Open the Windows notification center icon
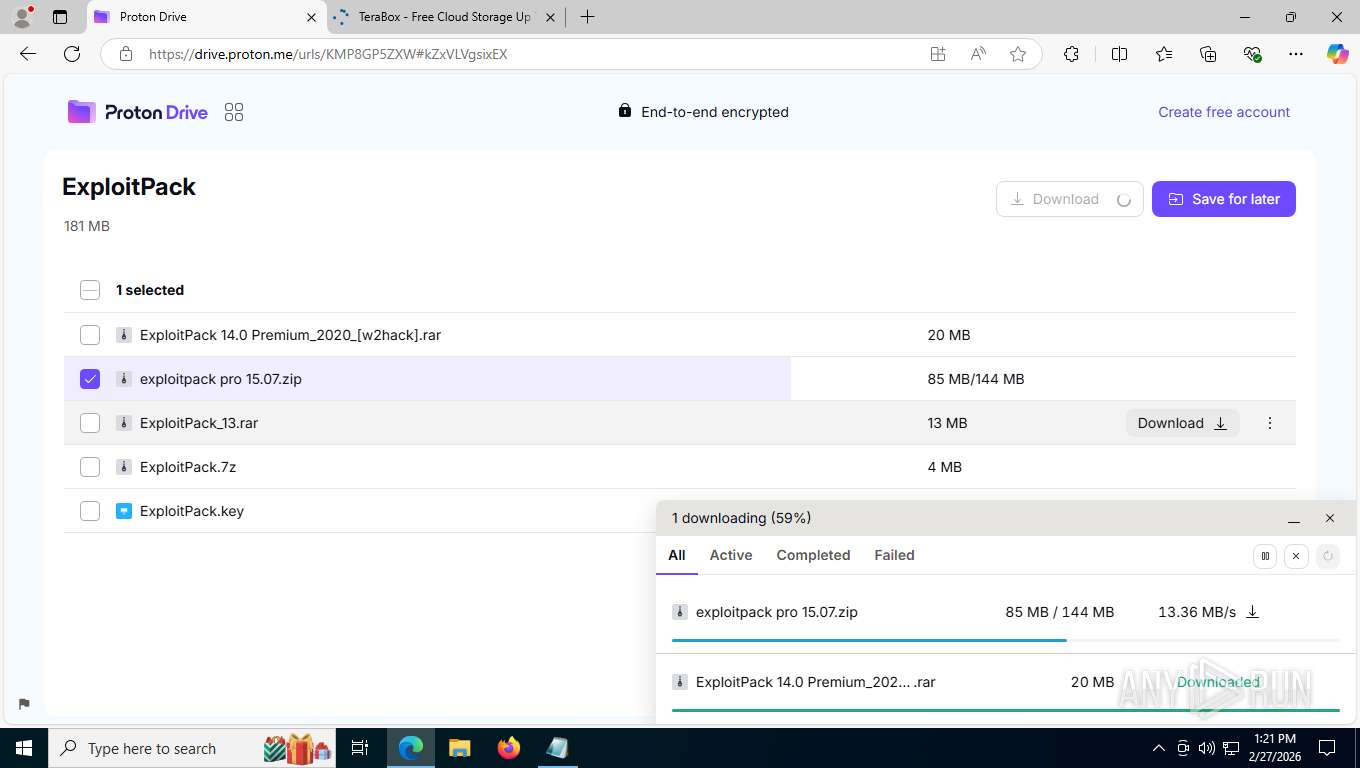1360x768 pixels. 1327,748
